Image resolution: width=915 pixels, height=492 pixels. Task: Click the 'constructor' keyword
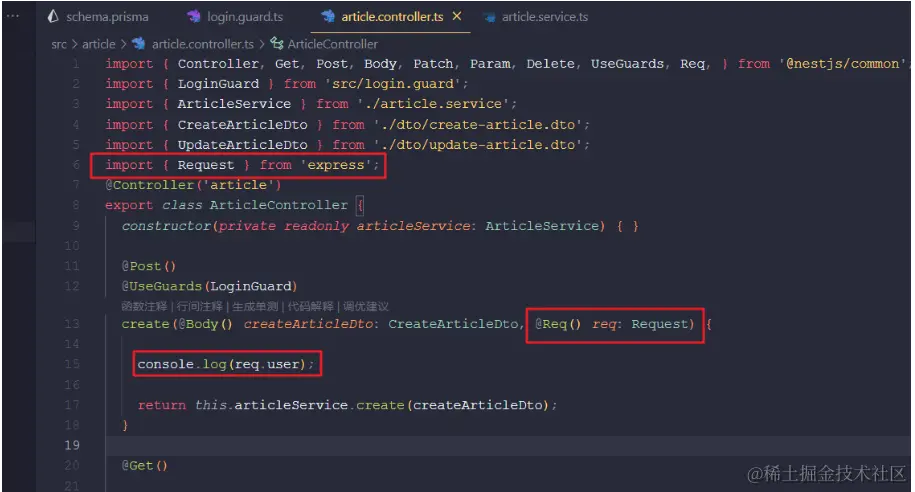(166, 226)
